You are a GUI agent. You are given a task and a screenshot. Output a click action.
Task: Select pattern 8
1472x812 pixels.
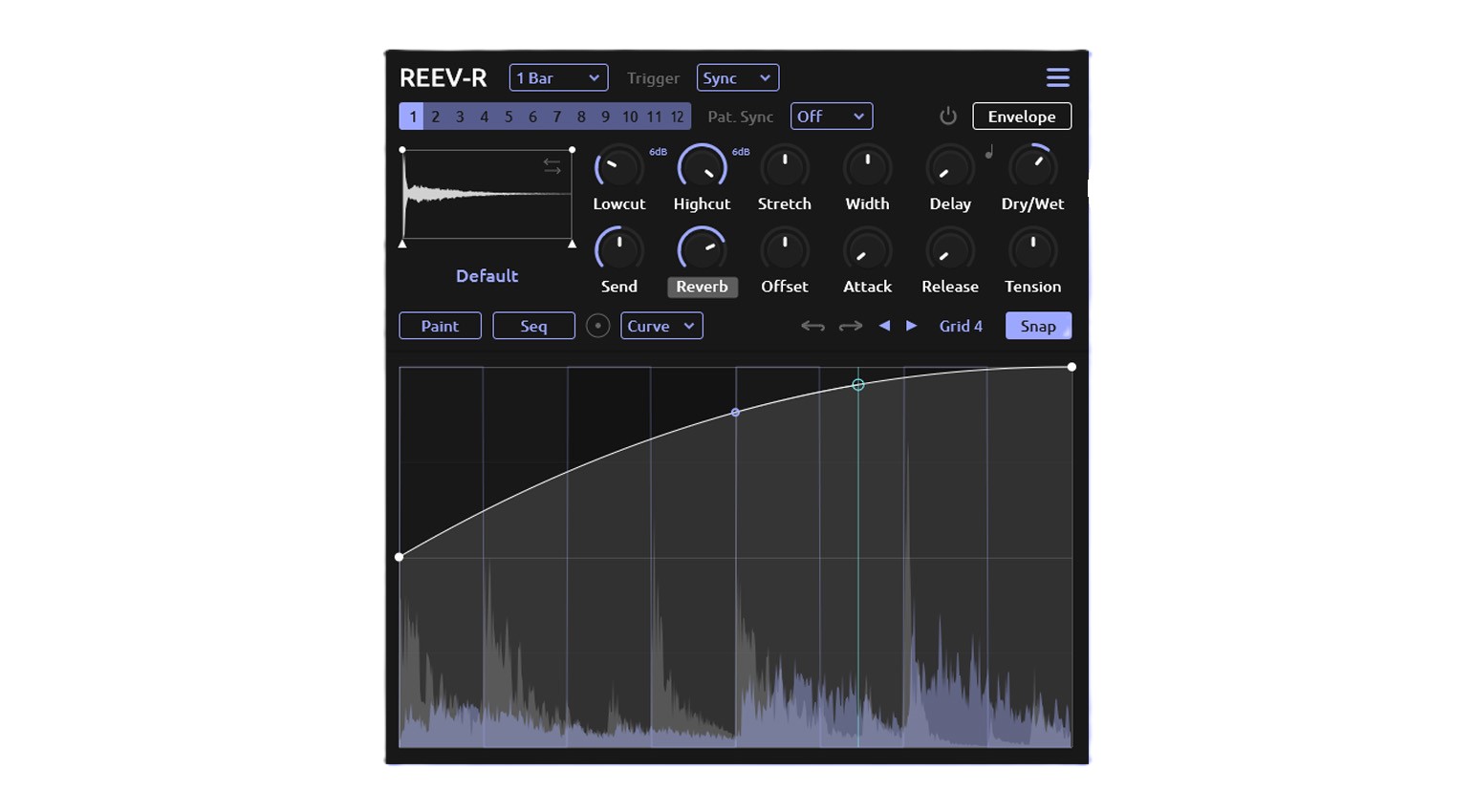[581, 117]
